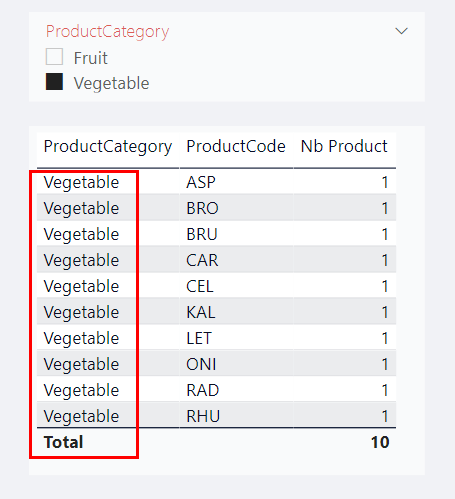Sort by Nb Product column header

point(344,146)
